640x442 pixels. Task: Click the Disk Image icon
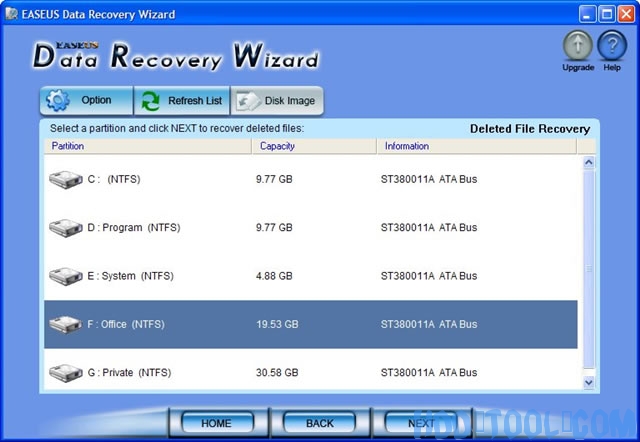pos(248,101)
